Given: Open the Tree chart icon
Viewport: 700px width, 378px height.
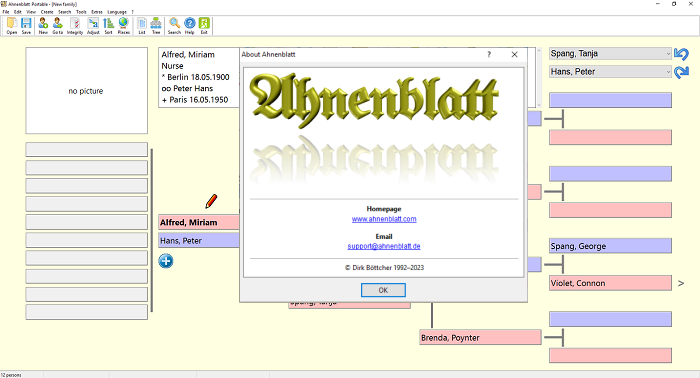Looking at the screenshot, I should (x=156, y=25).
